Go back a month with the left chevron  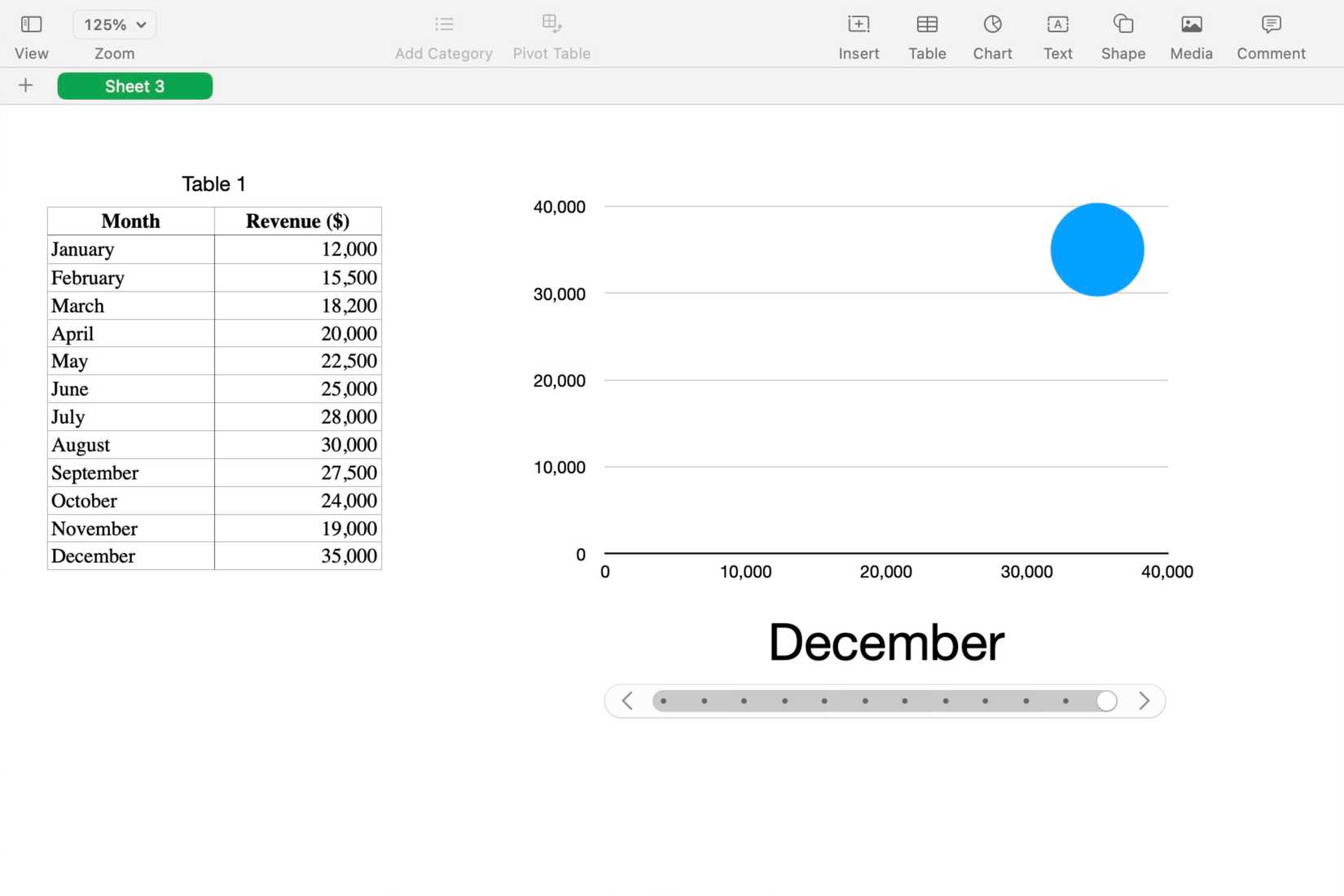626,701
